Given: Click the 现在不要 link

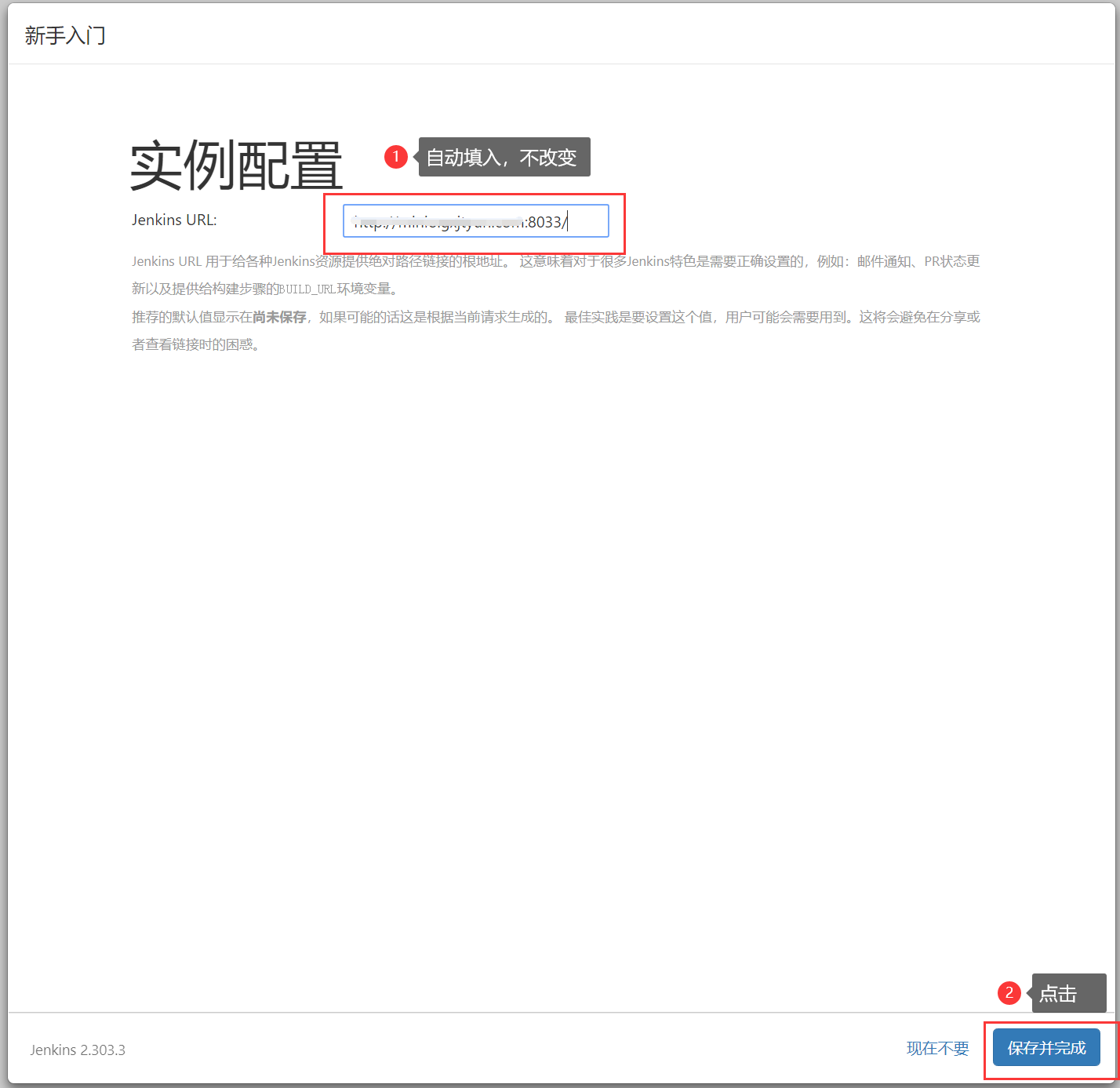Looking at the screenshot, I should (937, 1049).
